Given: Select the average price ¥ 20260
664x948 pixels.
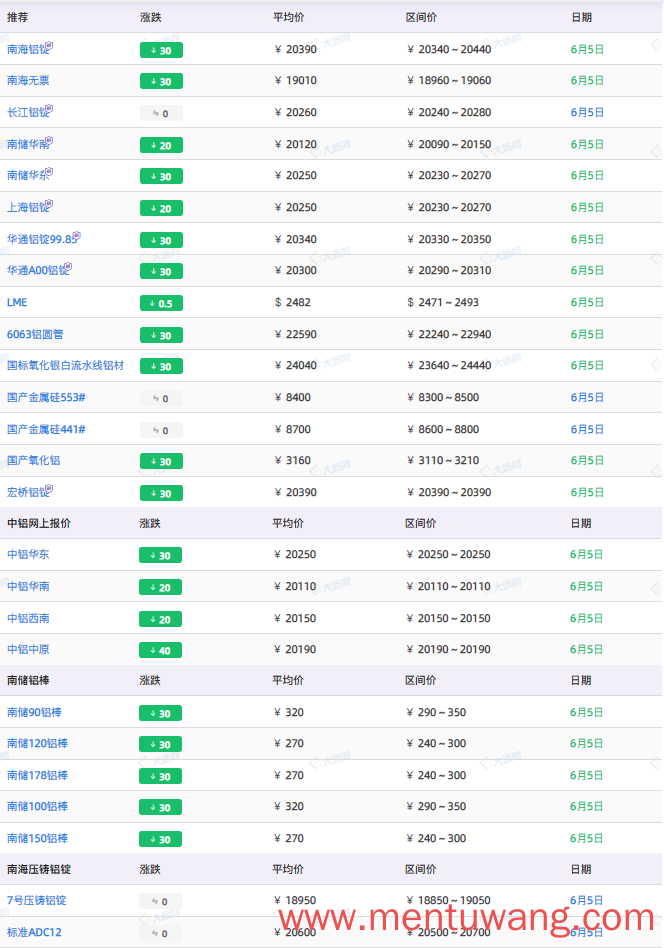Looking at the screenshot, I should point(296,112).
